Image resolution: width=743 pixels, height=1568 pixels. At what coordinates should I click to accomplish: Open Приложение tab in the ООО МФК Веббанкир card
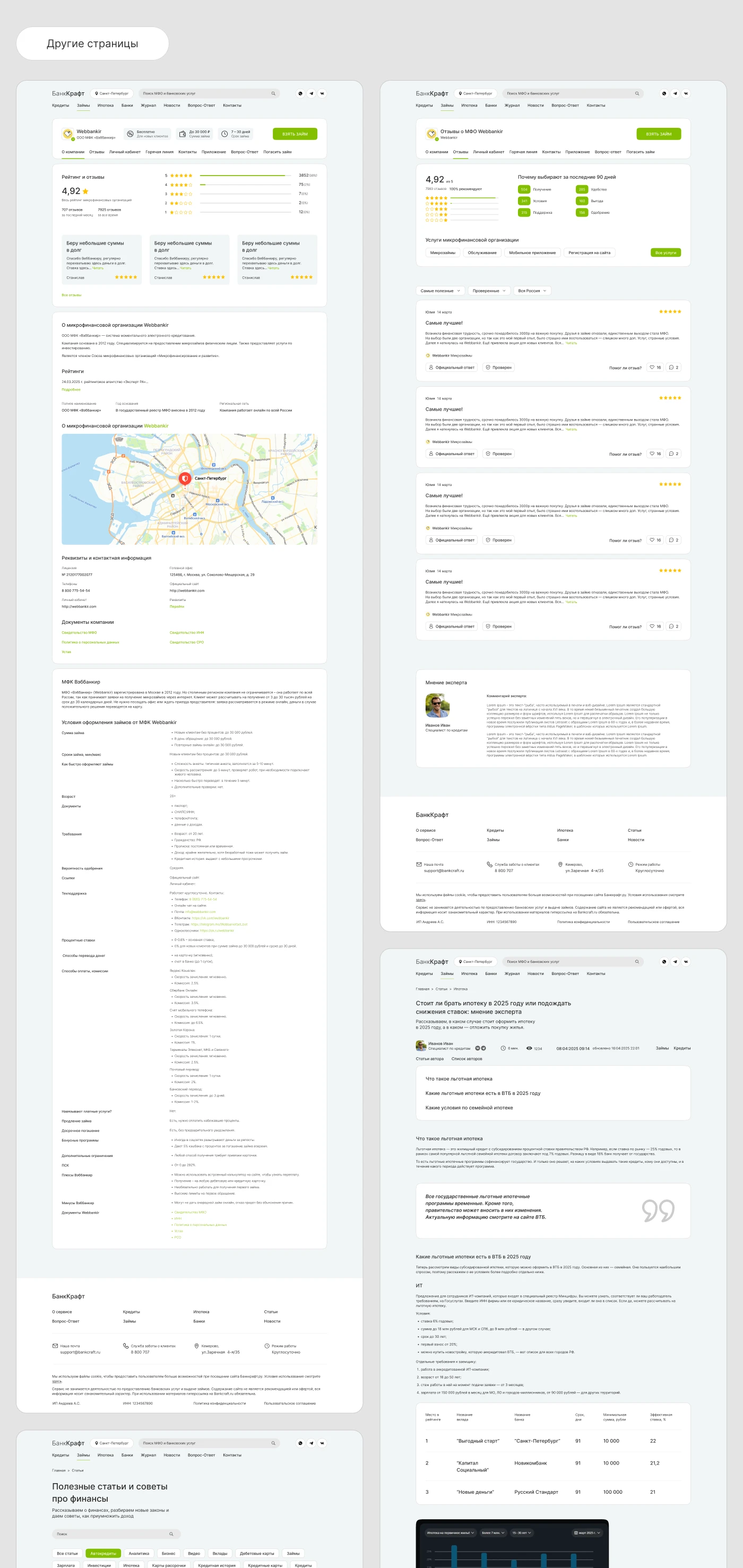pyautogui.click(x=214, y=152)
